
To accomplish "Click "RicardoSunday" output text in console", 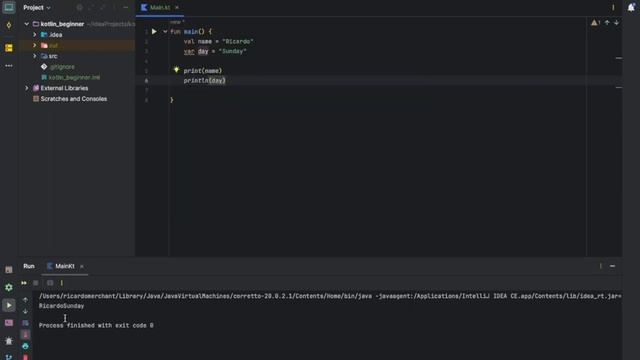I will pyautogui.click(x=61, y=306).
